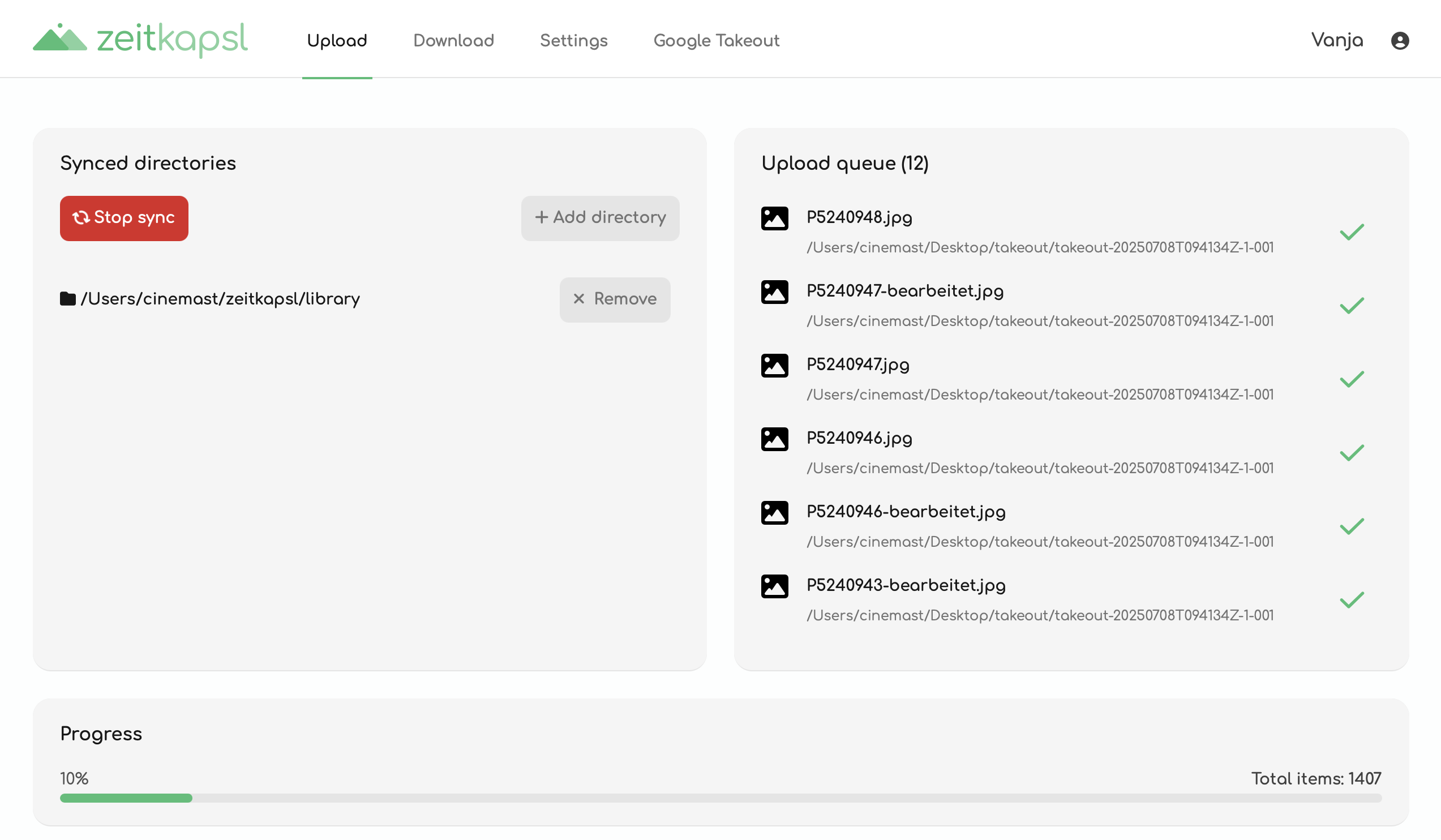This screenshot has height=840, width=1441.
Task: Stop the sync with red button
Action: pyautogui.click(x=124, y=218)
